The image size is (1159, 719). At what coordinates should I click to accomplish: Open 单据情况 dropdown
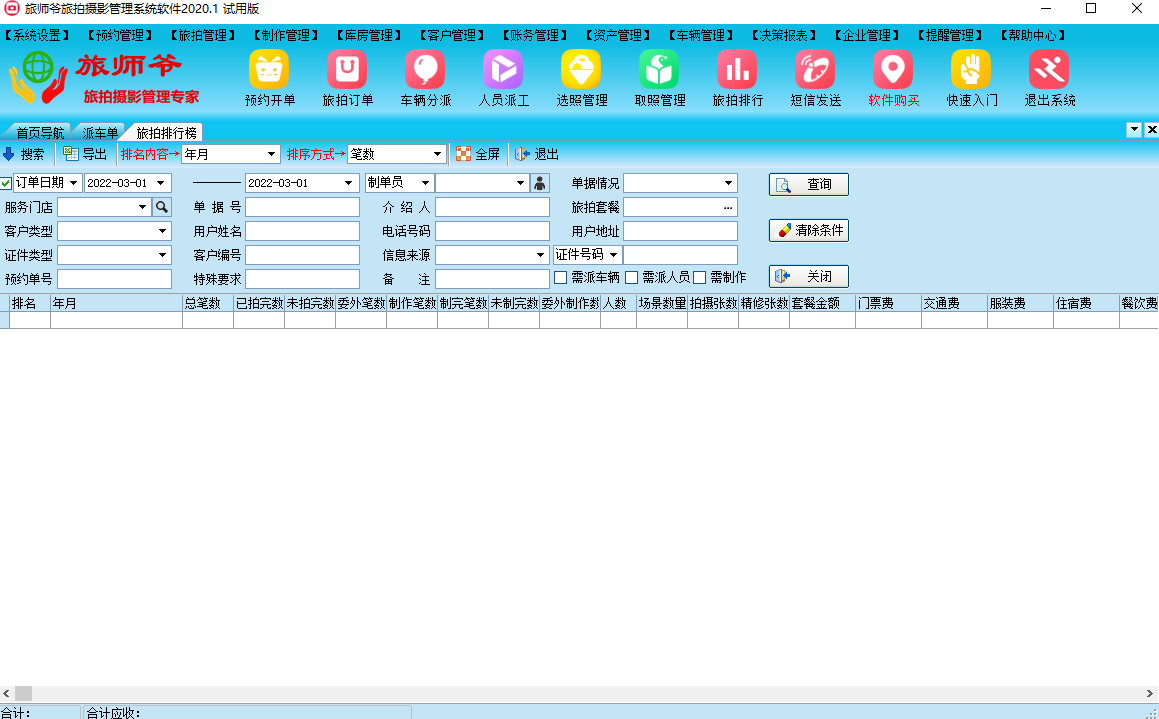(x=728, y=183)
